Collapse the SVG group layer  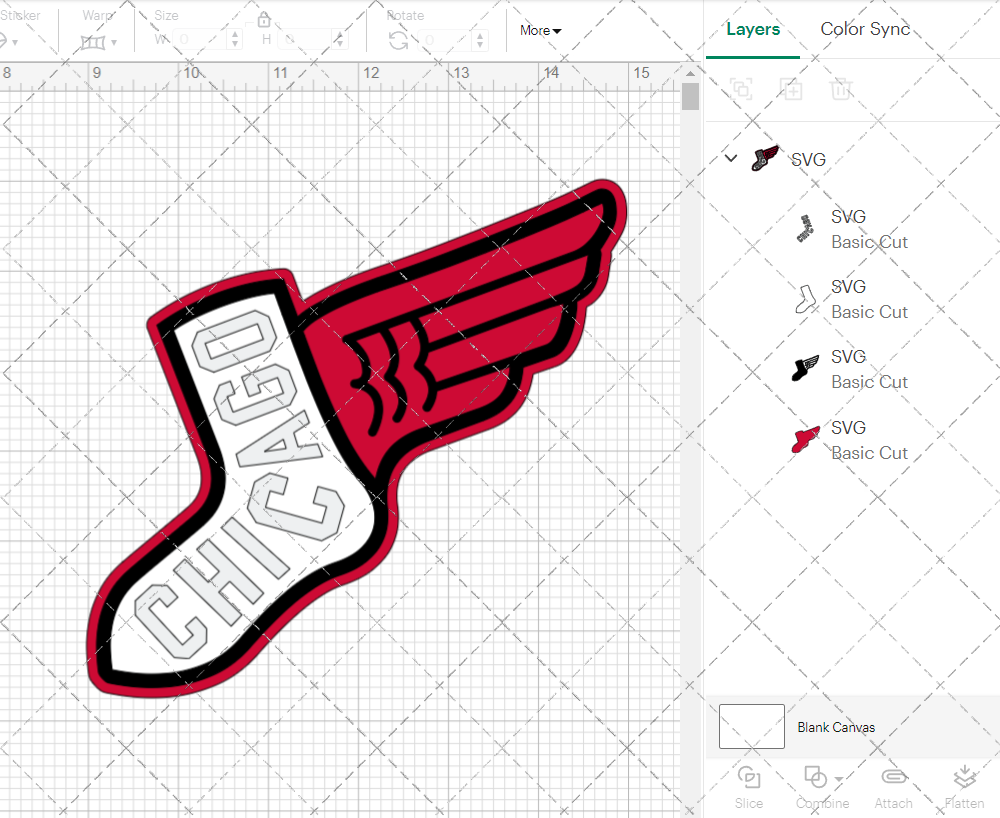point(731,159)
